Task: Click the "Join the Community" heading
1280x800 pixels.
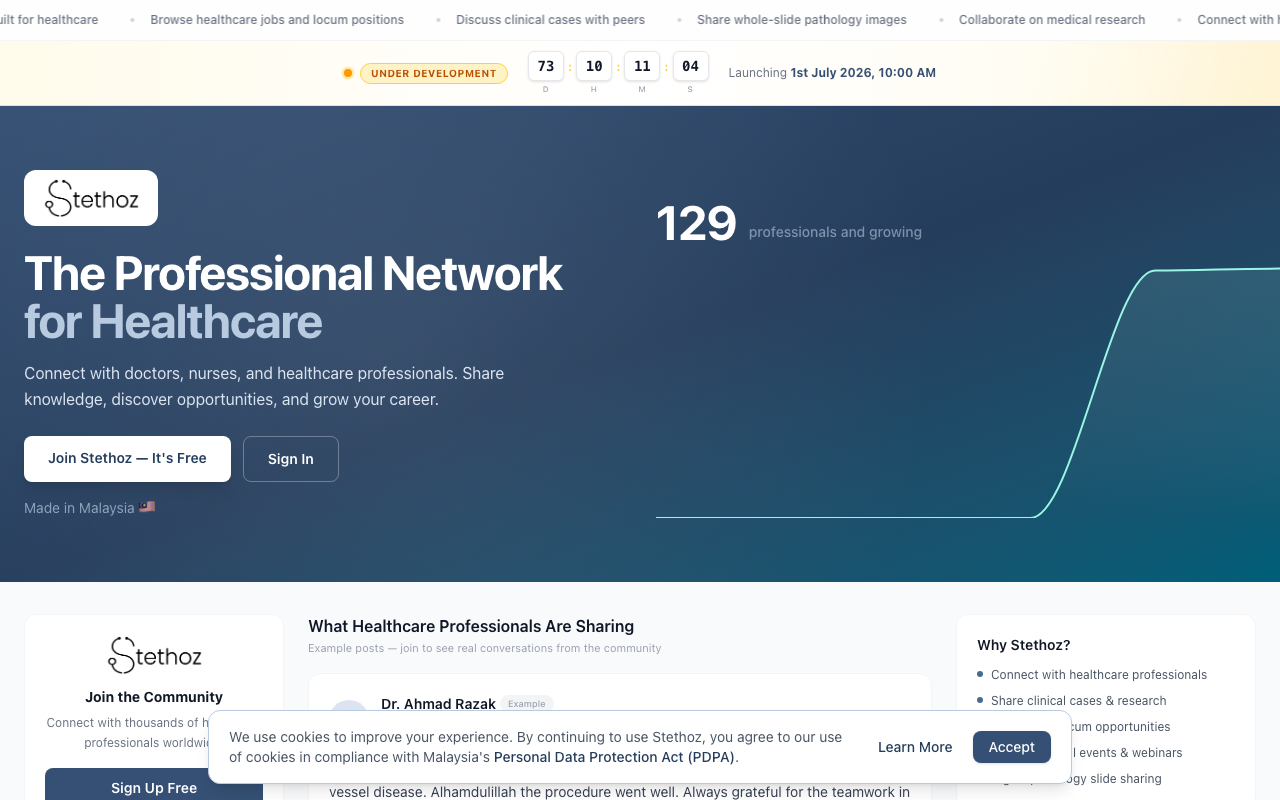Action: 154,697
